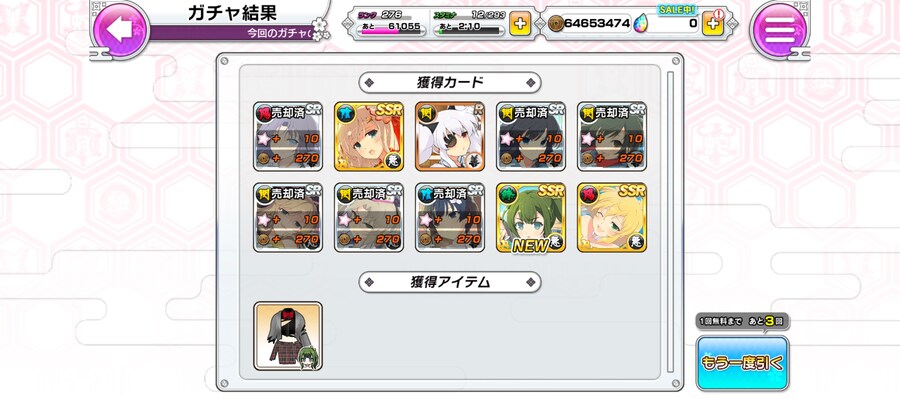
Task: Click the results panel vertical scrollbar
Action: [669, 221]
